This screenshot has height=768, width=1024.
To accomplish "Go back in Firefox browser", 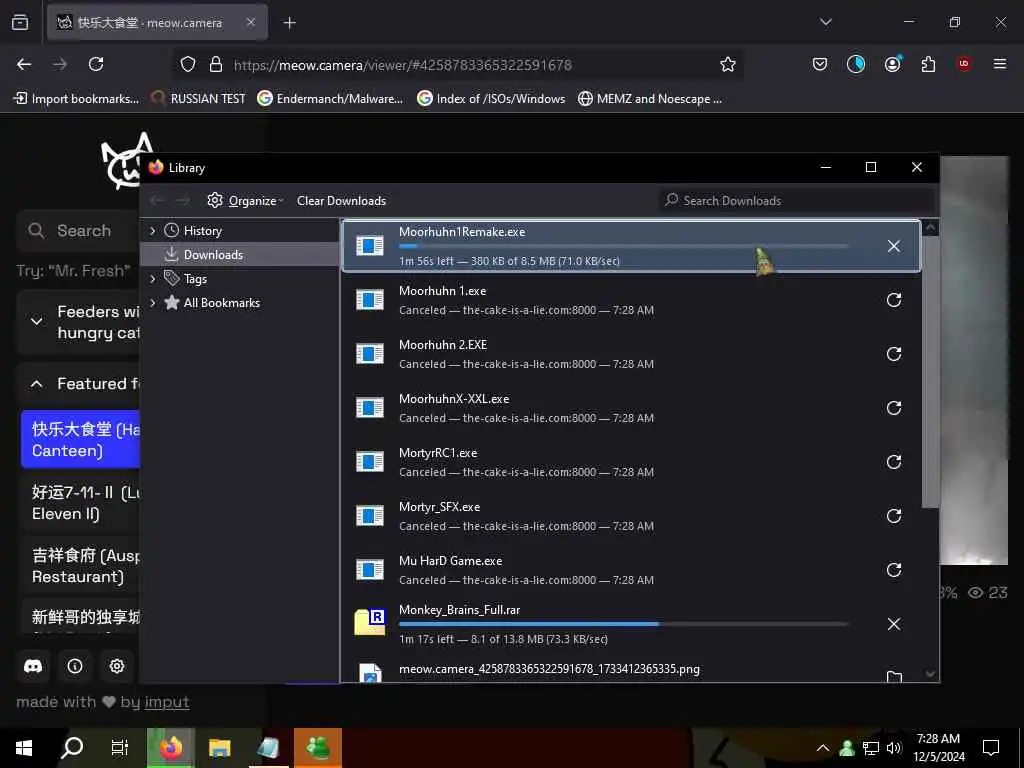I will click(x=24, y=64).
